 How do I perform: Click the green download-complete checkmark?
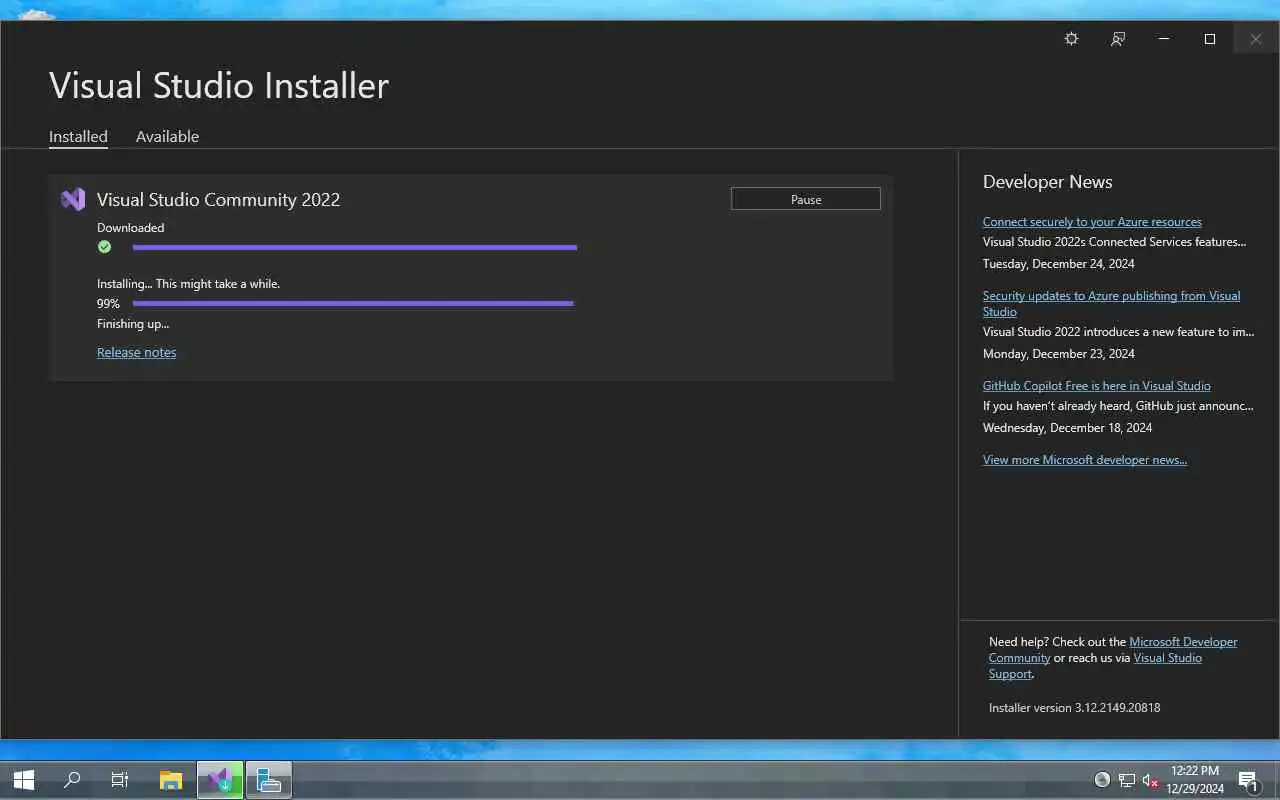coord(104,247)
